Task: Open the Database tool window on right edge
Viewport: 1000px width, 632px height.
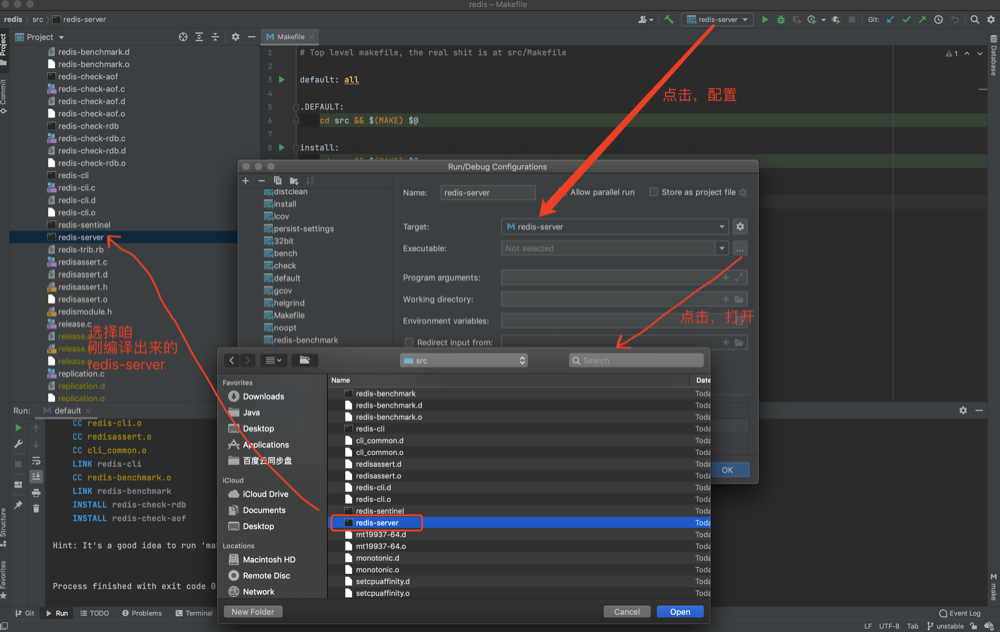Action: [994, 55]
